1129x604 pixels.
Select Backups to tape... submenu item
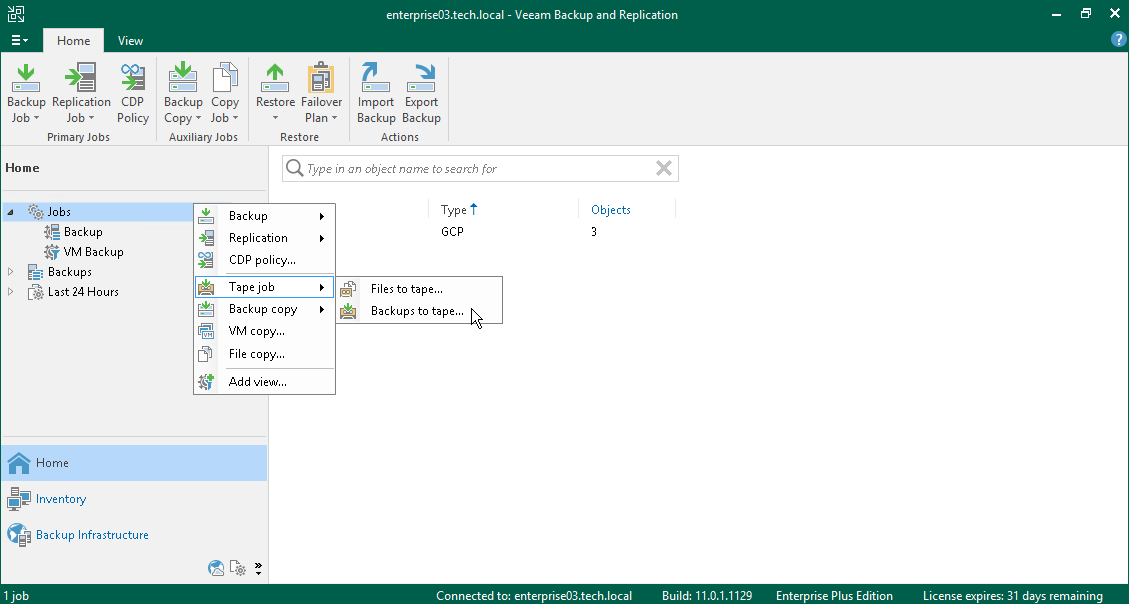pos(420,311)
